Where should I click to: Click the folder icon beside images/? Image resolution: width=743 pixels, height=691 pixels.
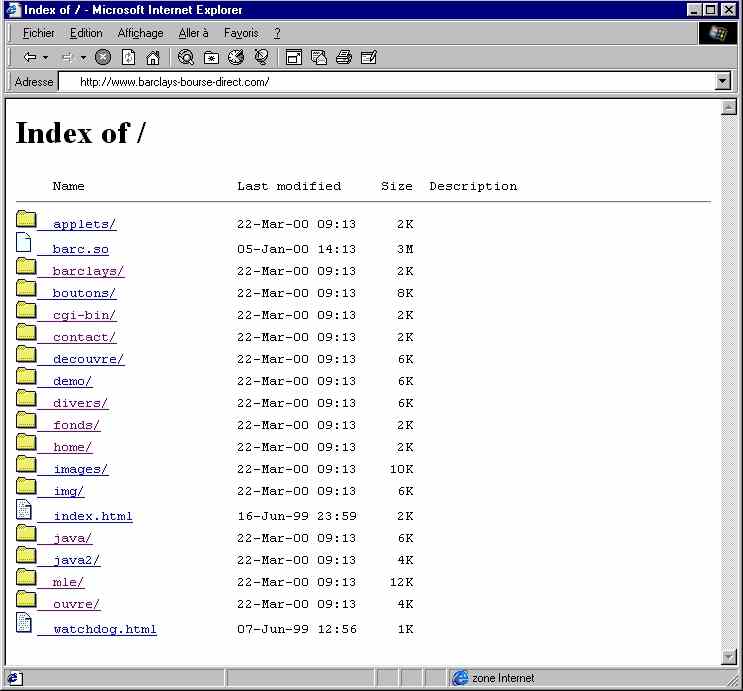coord(26,464)
